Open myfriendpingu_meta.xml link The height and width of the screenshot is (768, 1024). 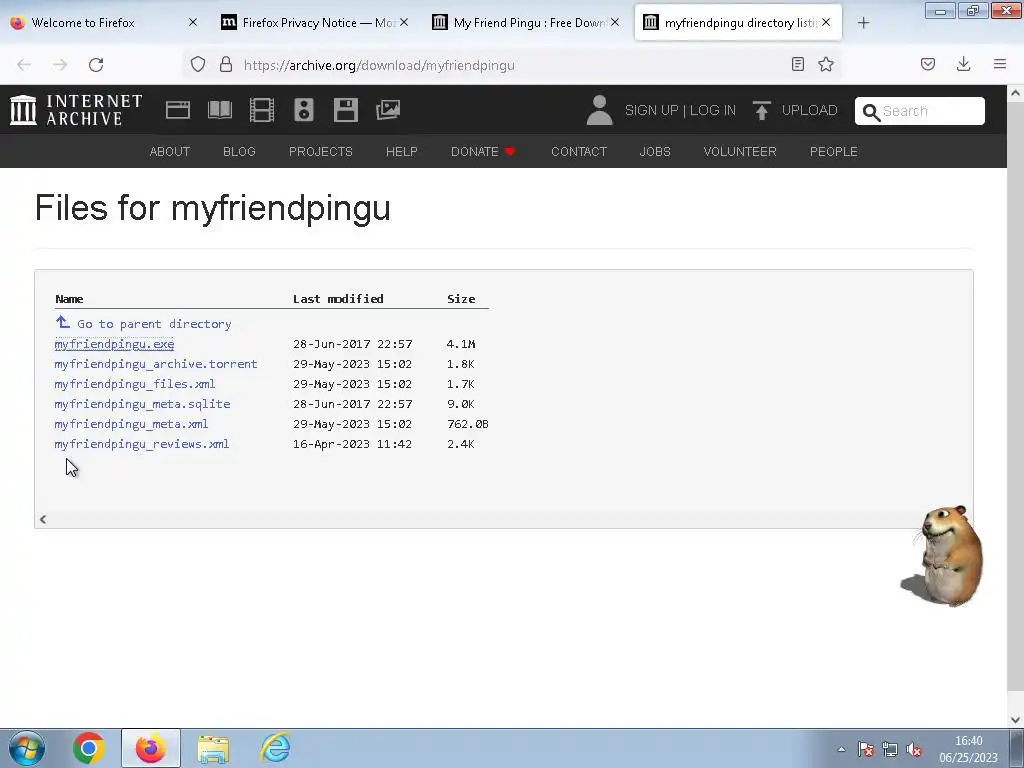(x=131, y=424)
